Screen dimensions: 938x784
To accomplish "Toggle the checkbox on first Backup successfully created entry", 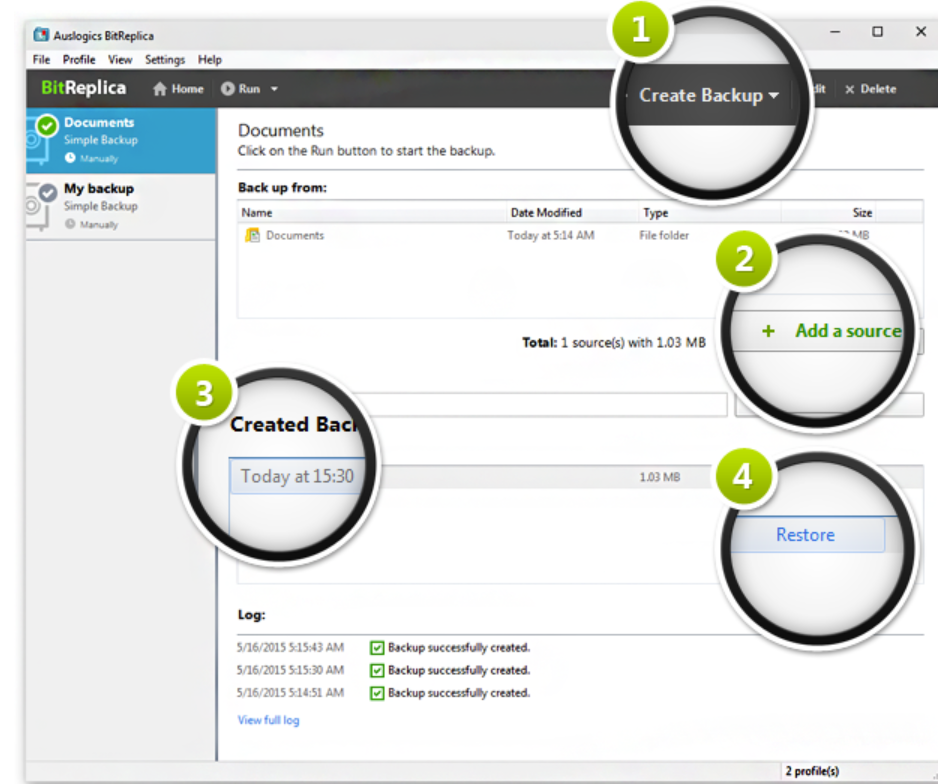I will tap(375, 647).
